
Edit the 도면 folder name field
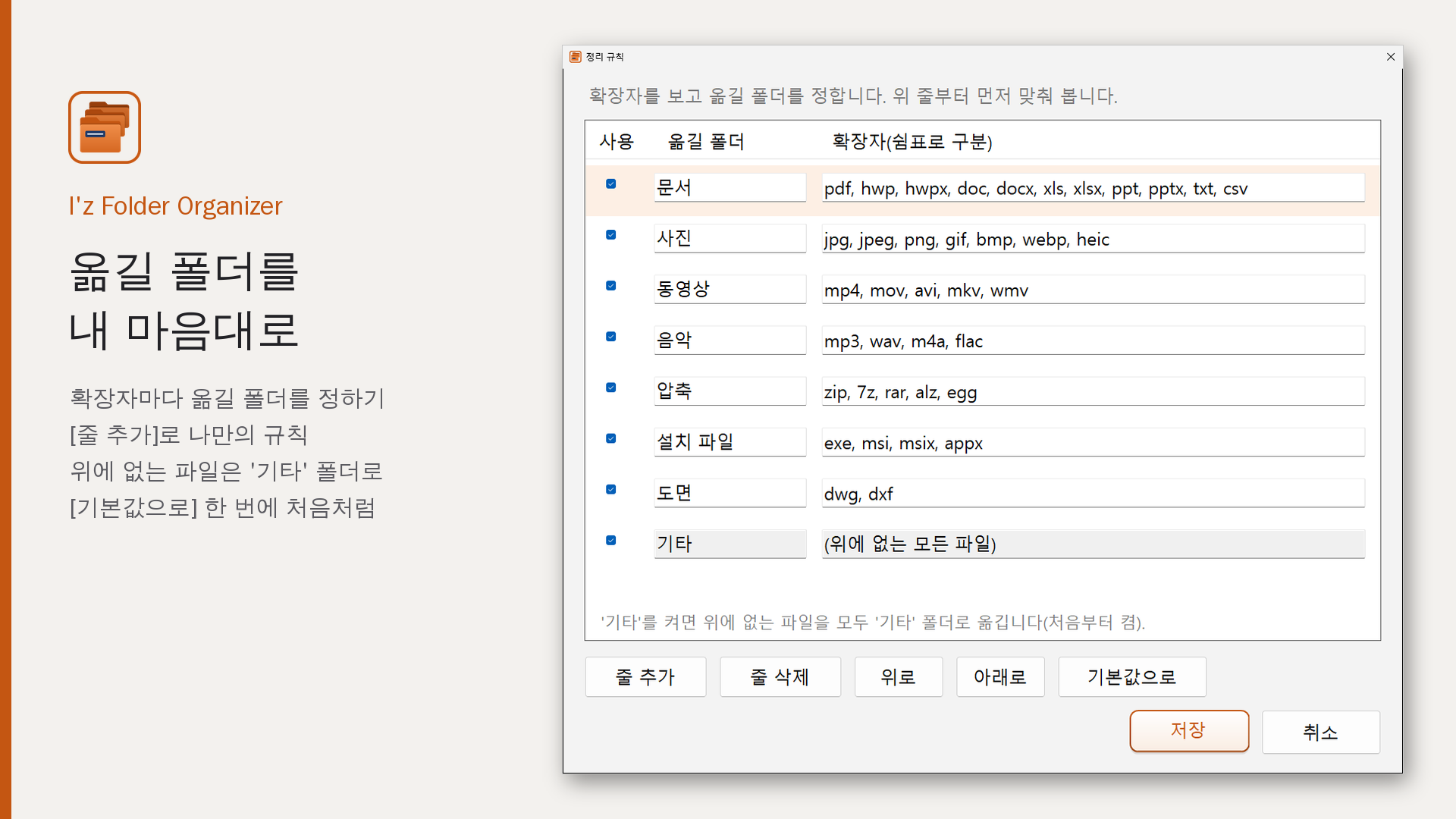(x=730, y=493)
